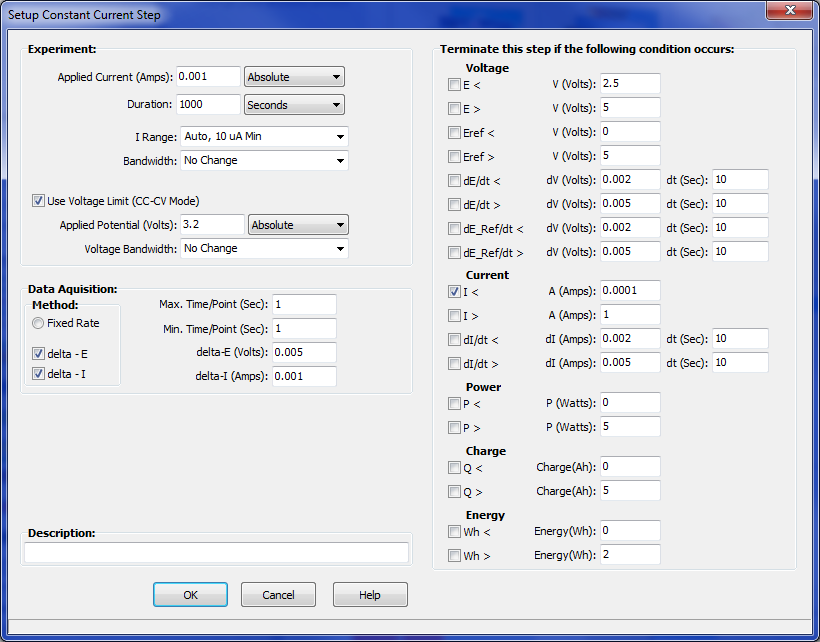Select the Q > Charge(Ah) value field
Screen dimensions: 820x642
click(630, 491)
